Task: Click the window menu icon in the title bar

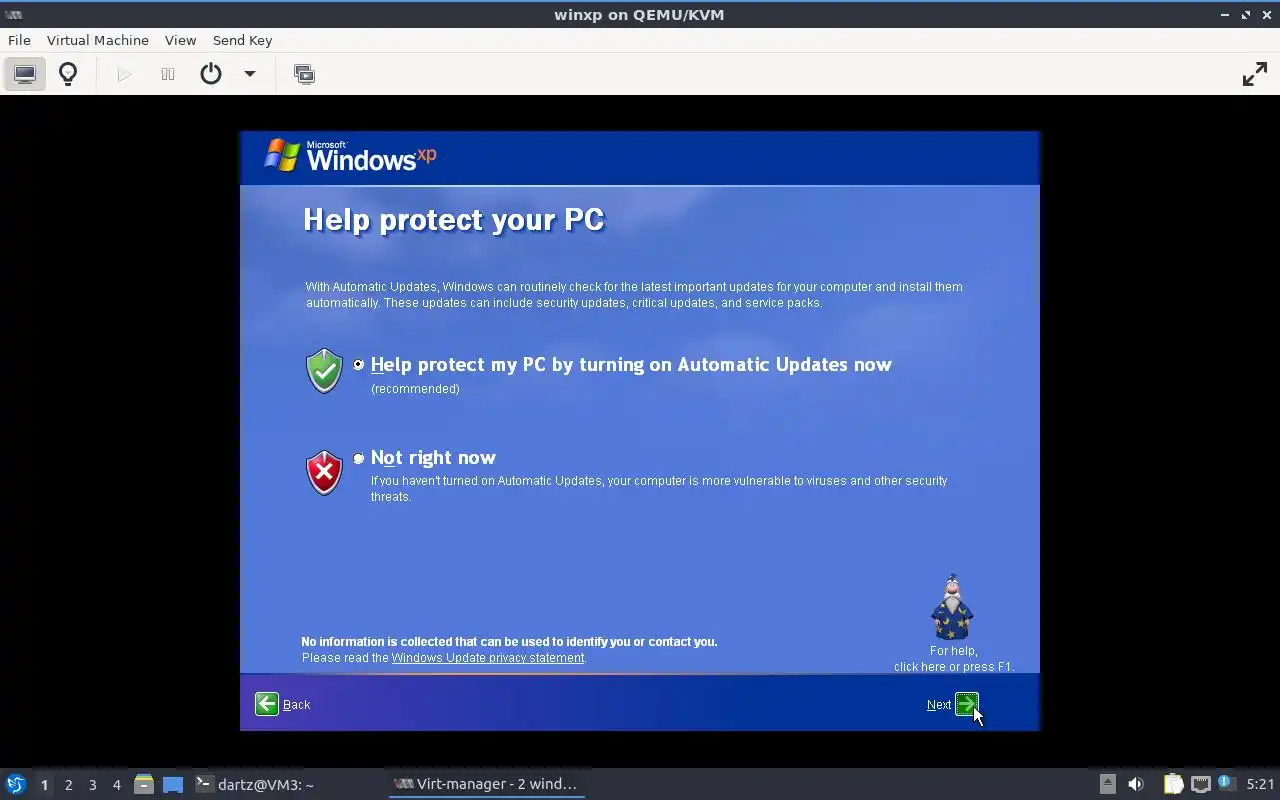Action: 14,14
